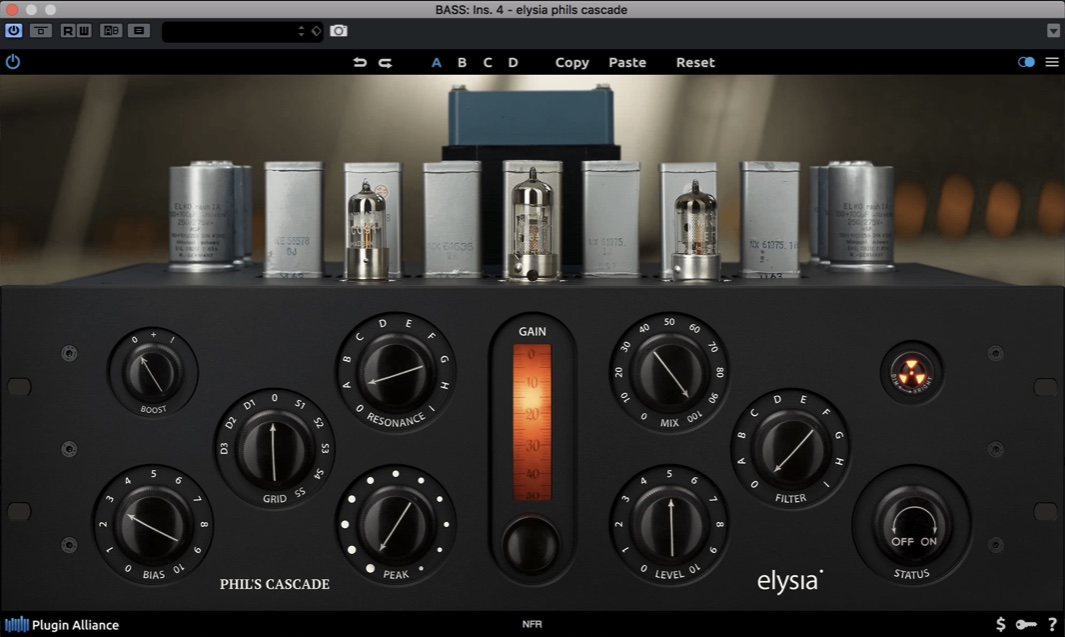
Task: Switch A/B comparison setting button
Action: click(x=111, y=31)
